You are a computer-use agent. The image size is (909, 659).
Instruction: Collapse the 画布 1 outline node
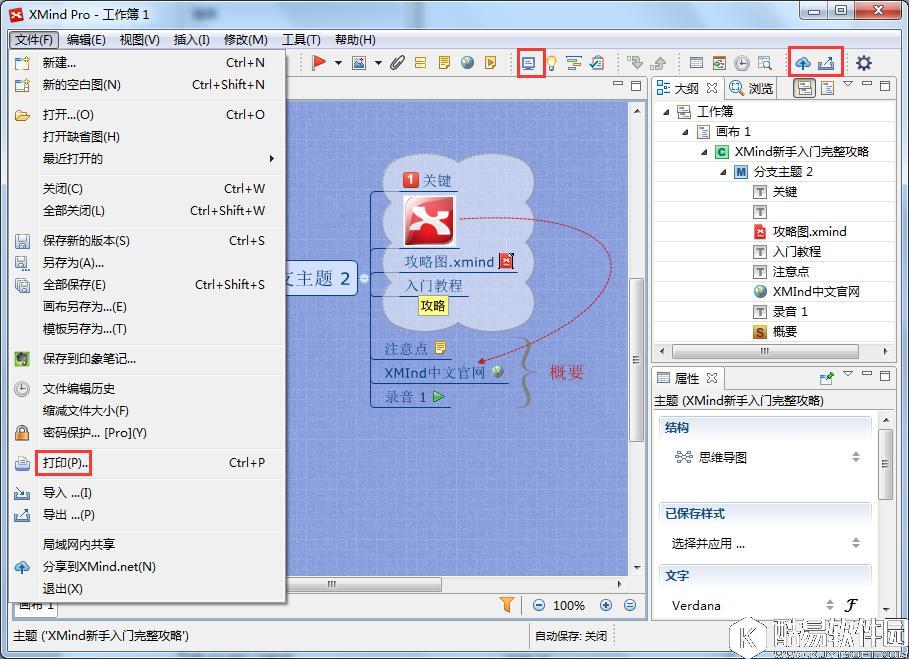click(685, 132)
